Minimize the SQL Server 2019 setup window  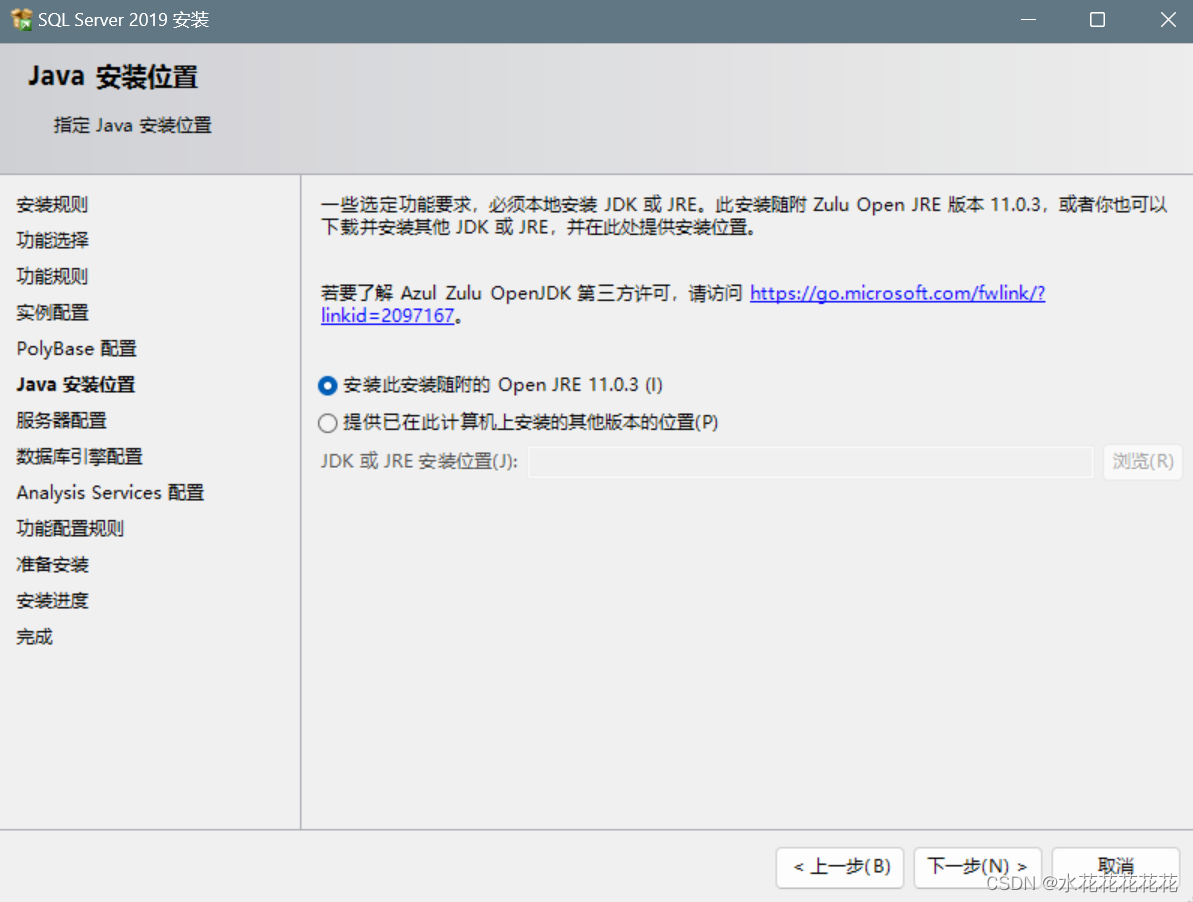click(x=1029, y=20)
